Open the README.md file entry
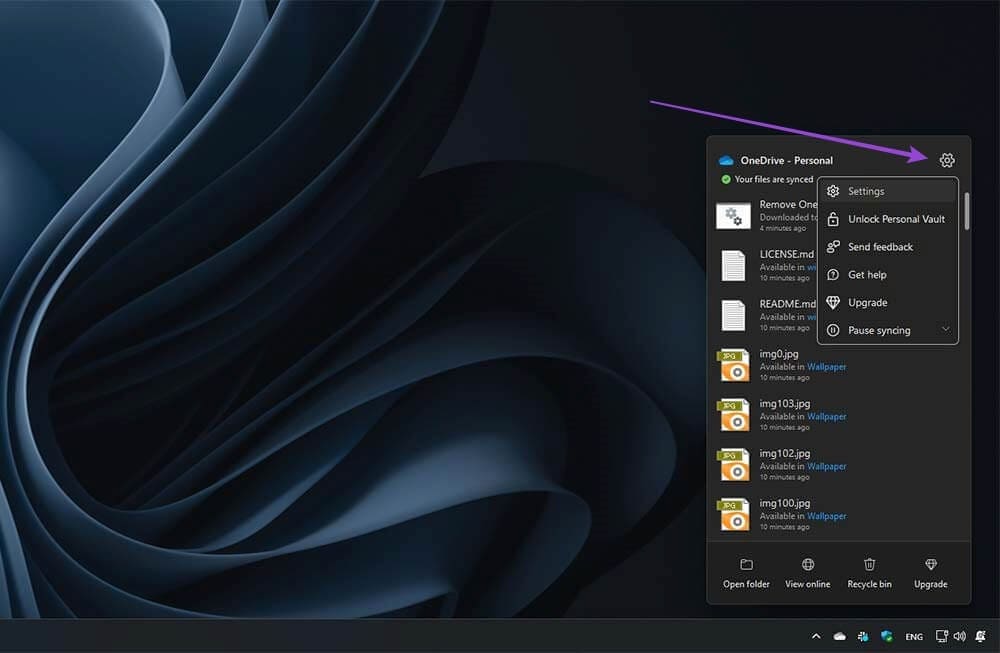The height and width of the screenshot is (653, 1000). [x=766, y=315]
